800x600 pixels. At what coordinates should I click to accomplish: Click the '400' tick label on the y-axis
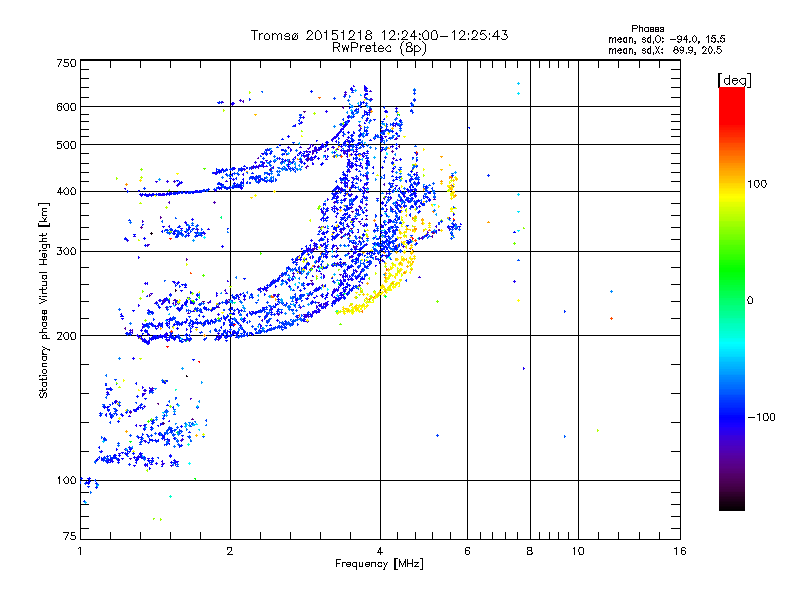point(66,192)
